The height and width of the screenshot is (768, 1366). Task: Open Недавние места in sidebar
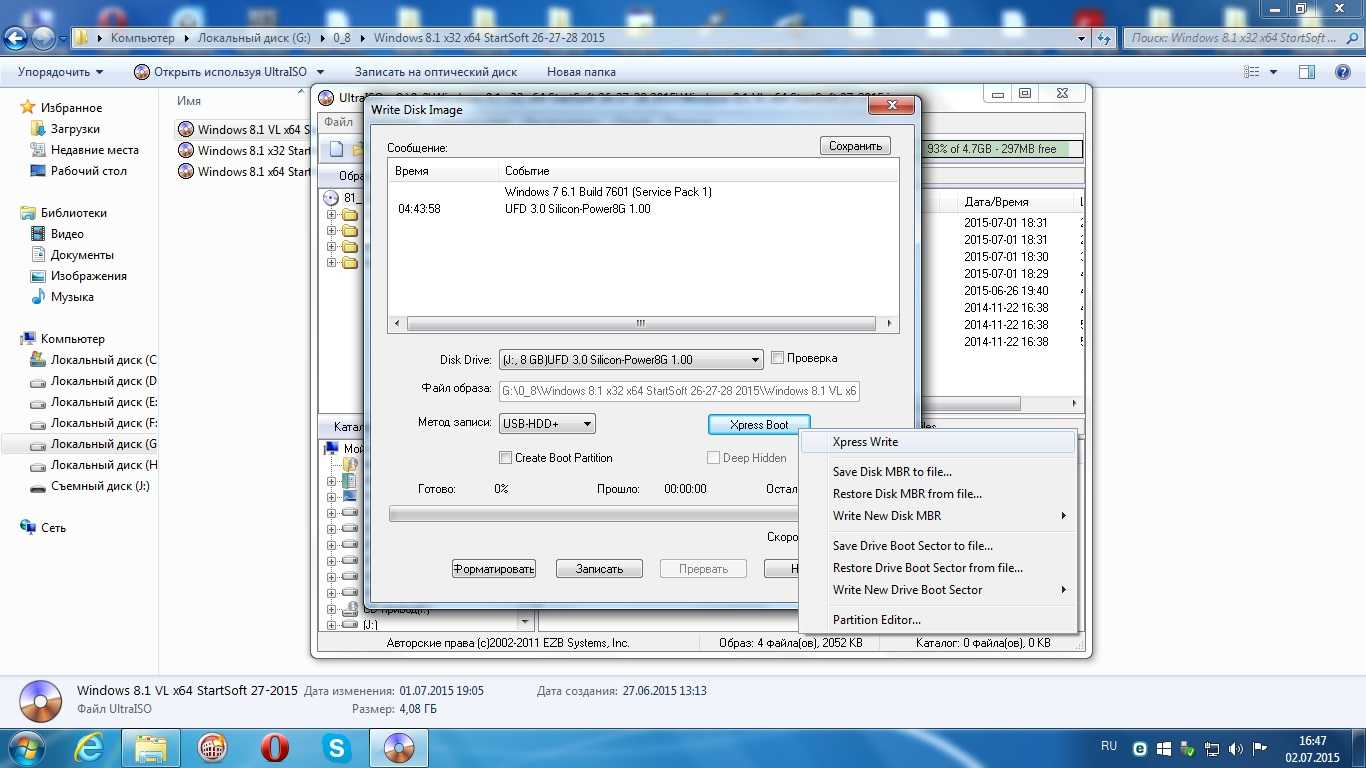(x=95, y=150)
